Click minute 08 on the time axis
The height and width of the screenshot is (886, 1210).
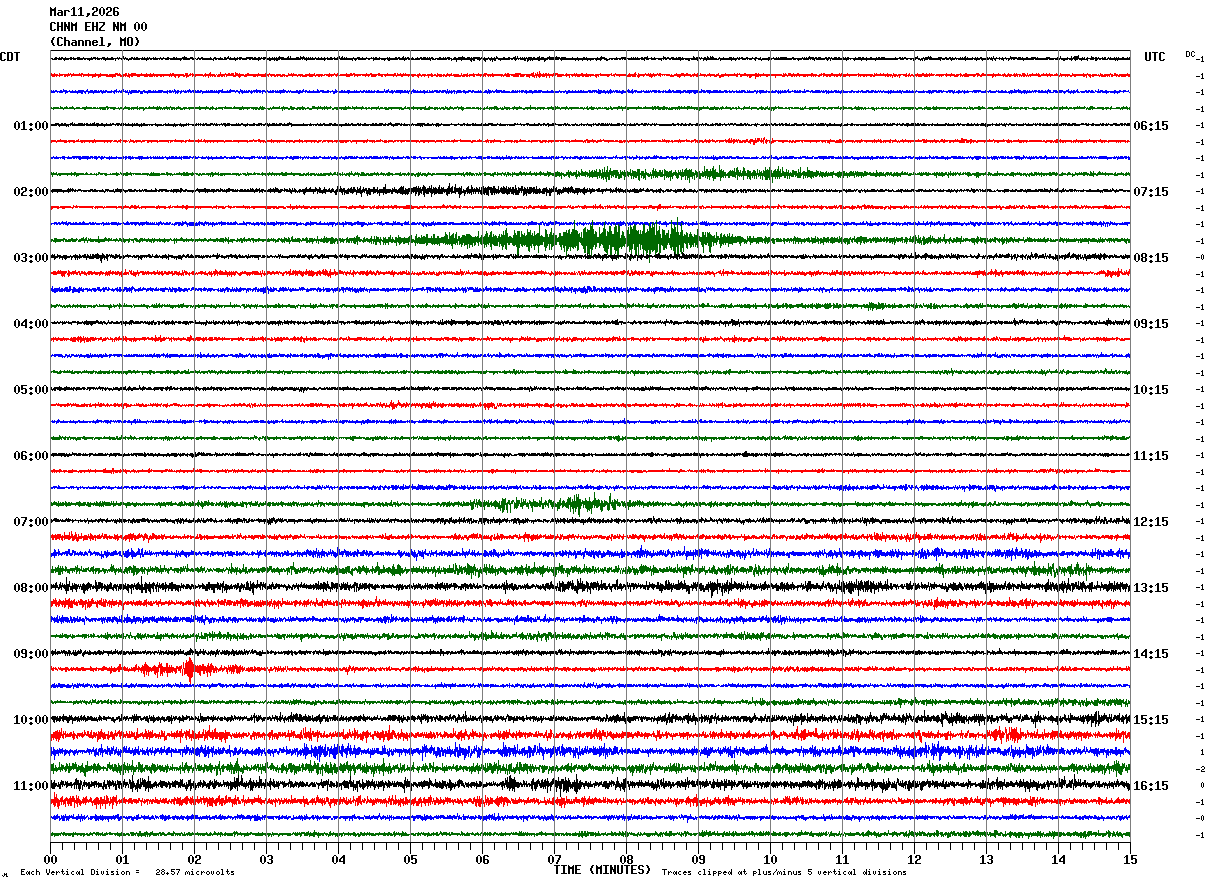click(626, 859)
